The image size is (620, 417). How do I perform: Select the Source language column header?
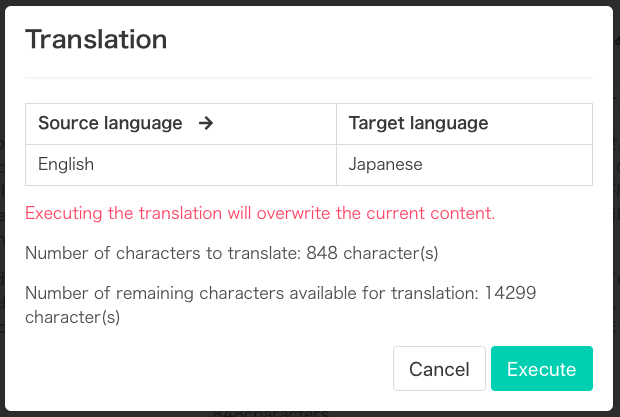(181, 124)
